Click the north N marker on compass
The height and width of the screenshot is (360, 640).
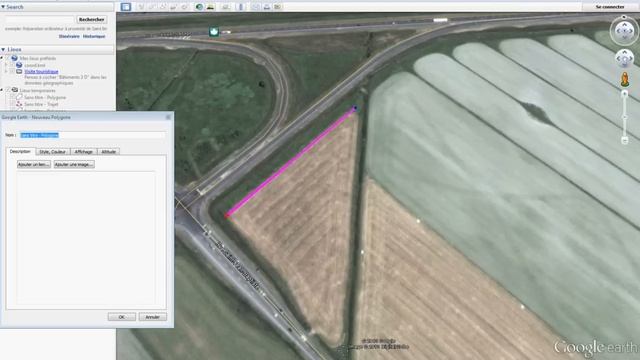(x=624, y=17)
